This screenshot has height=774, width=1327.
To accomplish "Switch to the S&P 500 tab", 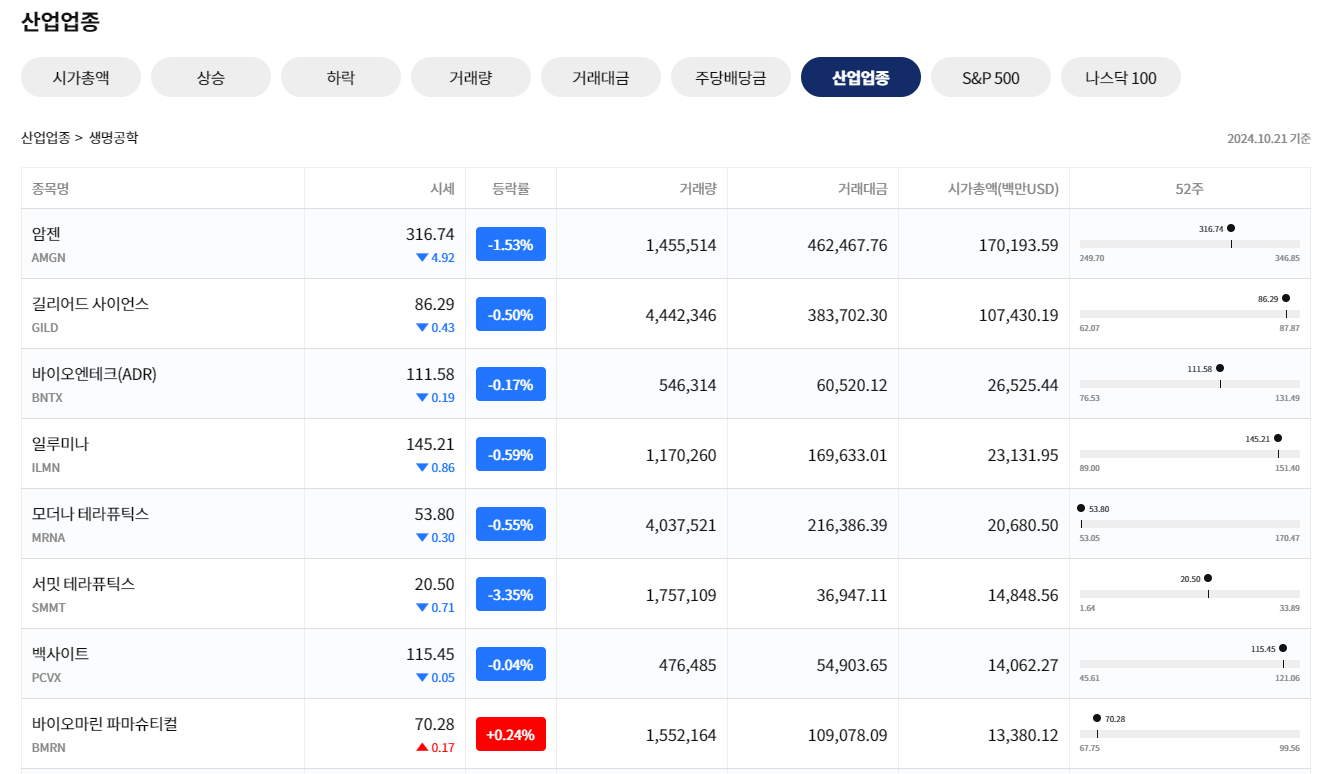I will point(991,77).
